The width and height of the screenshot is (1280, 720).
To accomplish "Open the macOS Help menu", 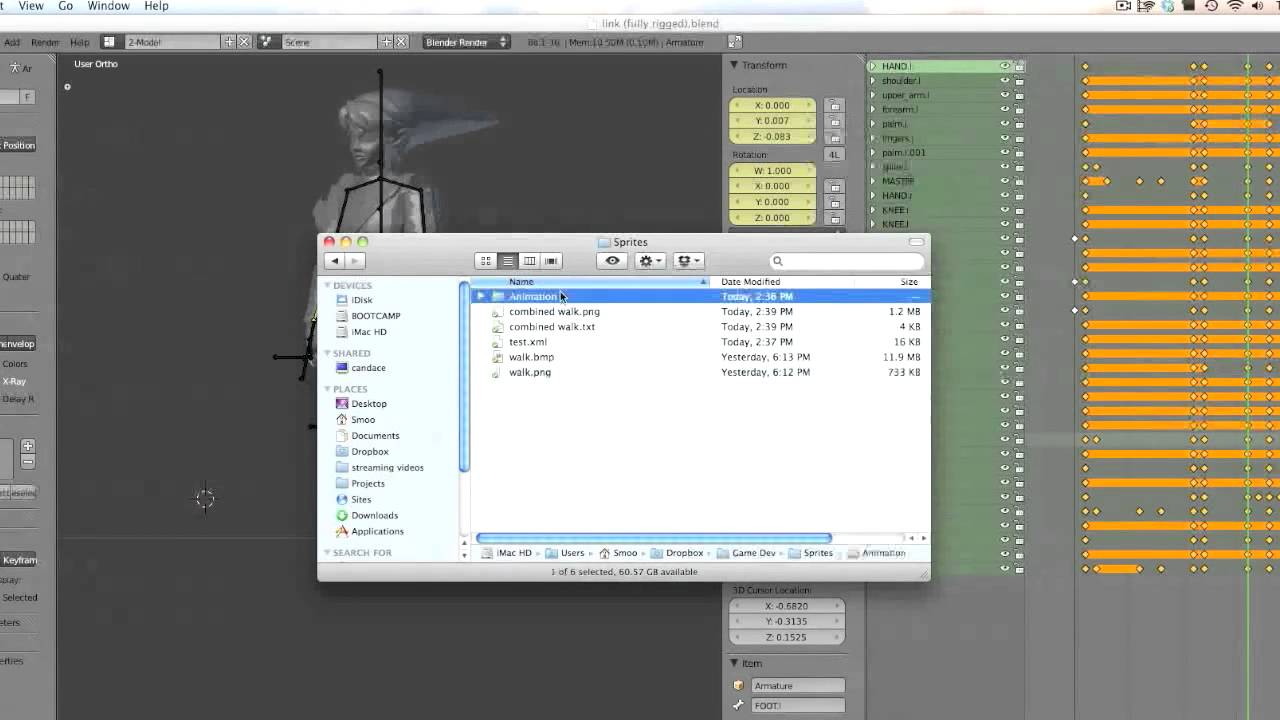I will tap(156, 6).
